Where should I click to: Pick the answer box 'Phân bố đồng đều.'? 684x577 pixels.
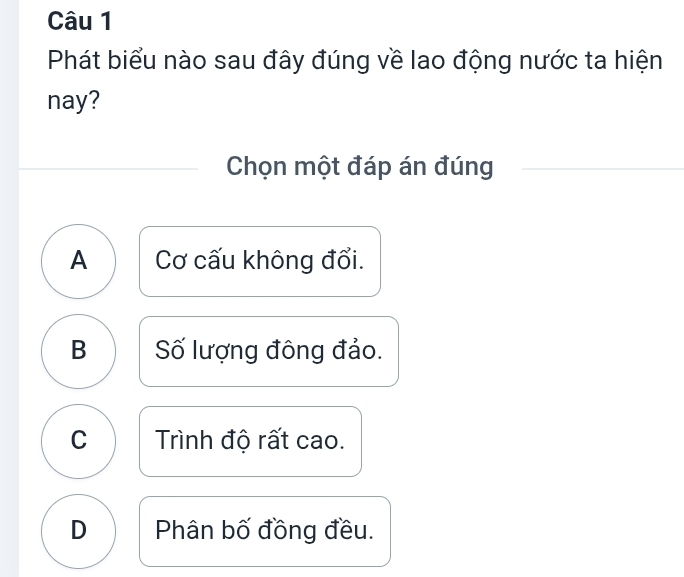coord(264,532)
